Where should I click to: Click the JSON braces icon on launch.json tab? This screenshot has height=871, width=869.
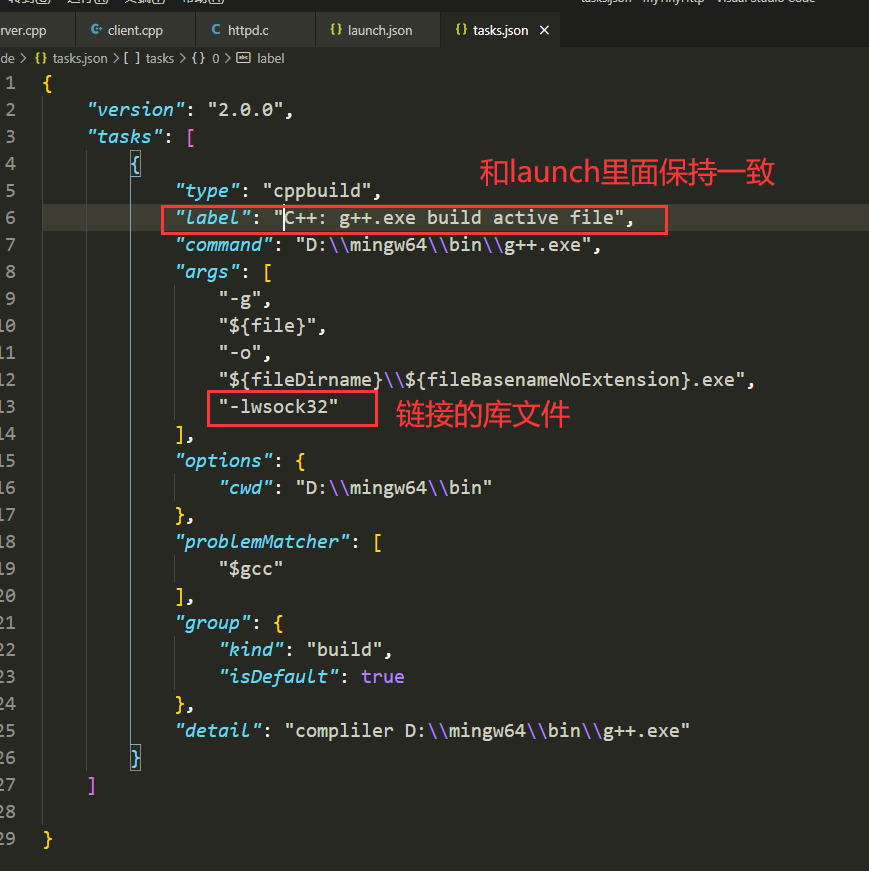click(336, 29)
